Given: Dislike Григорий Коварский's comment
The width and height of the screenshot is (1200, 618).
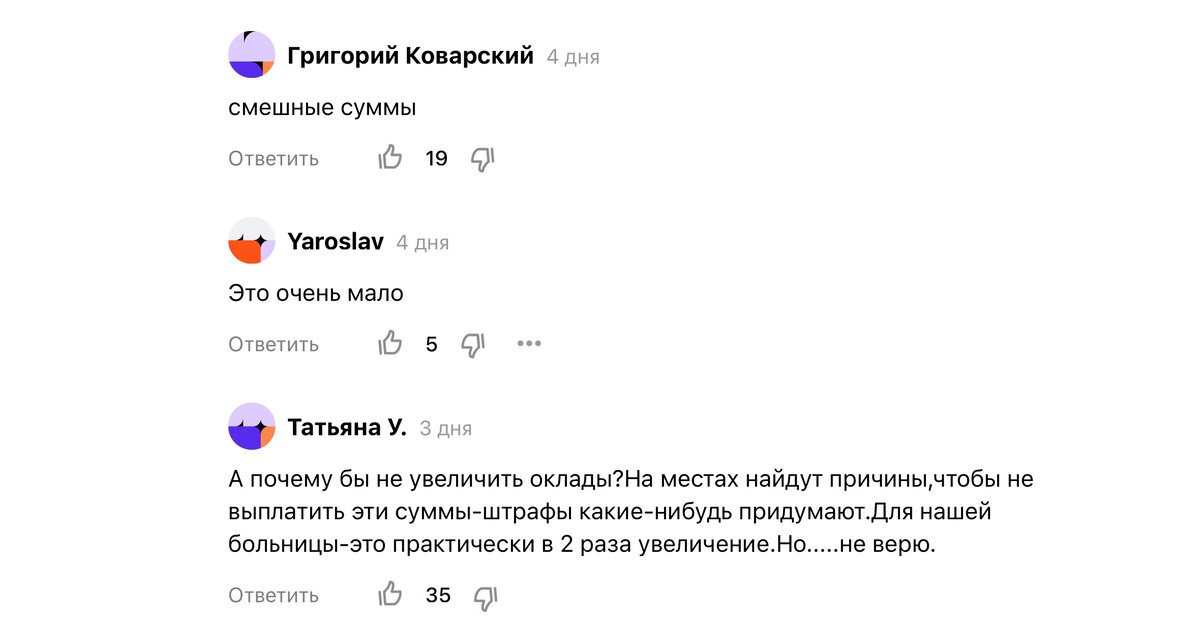Looking at the screenshot, I should pos(483,157).
